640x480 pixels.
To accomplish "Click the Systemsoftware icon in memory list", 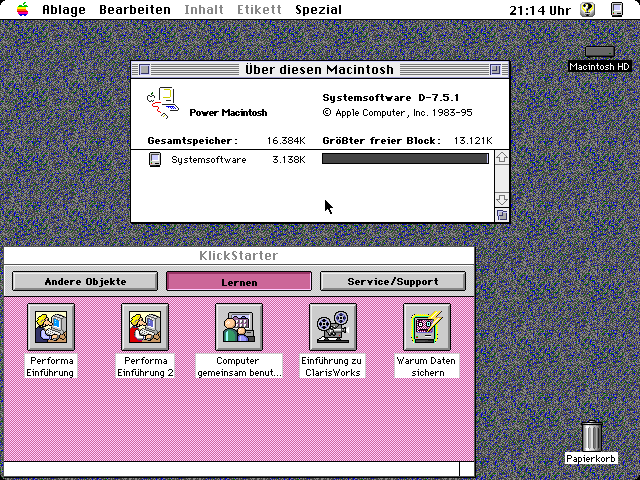I will pyautogui.click(x=155, y=159).
